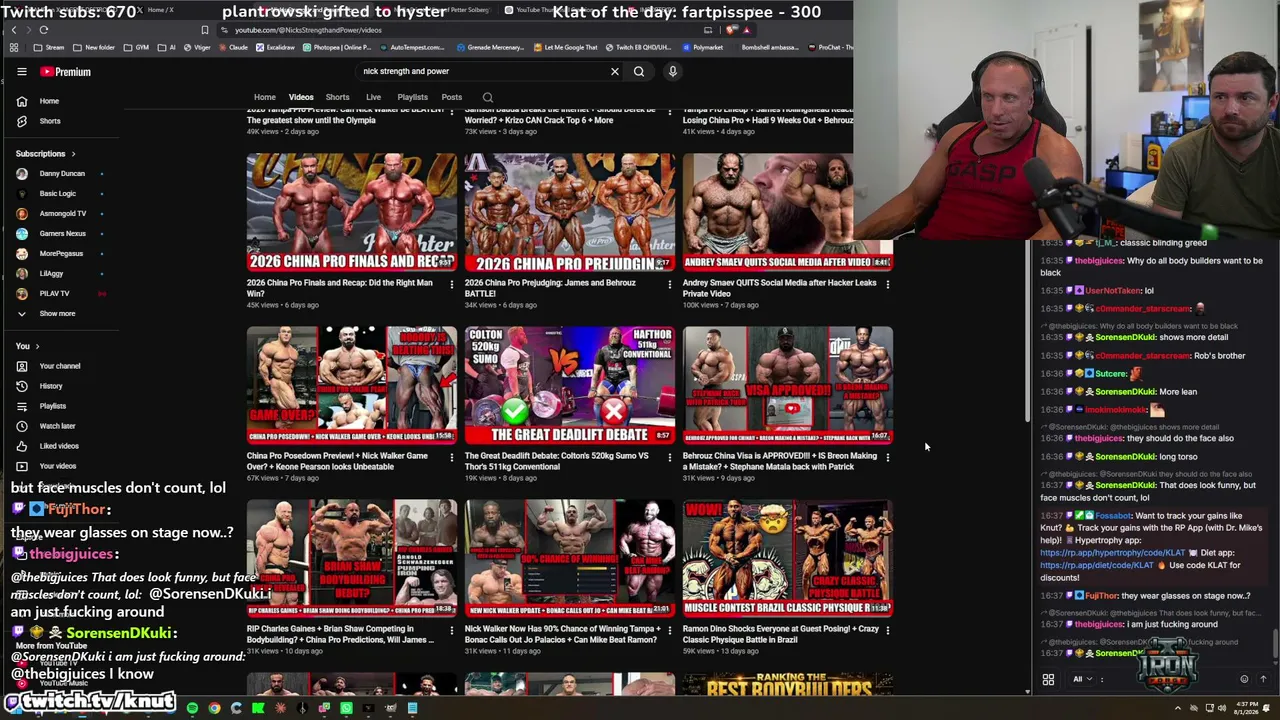Open video options for The Great Deadlift Debate
The height and width of the screenshot is (720, 1280).
669,457
